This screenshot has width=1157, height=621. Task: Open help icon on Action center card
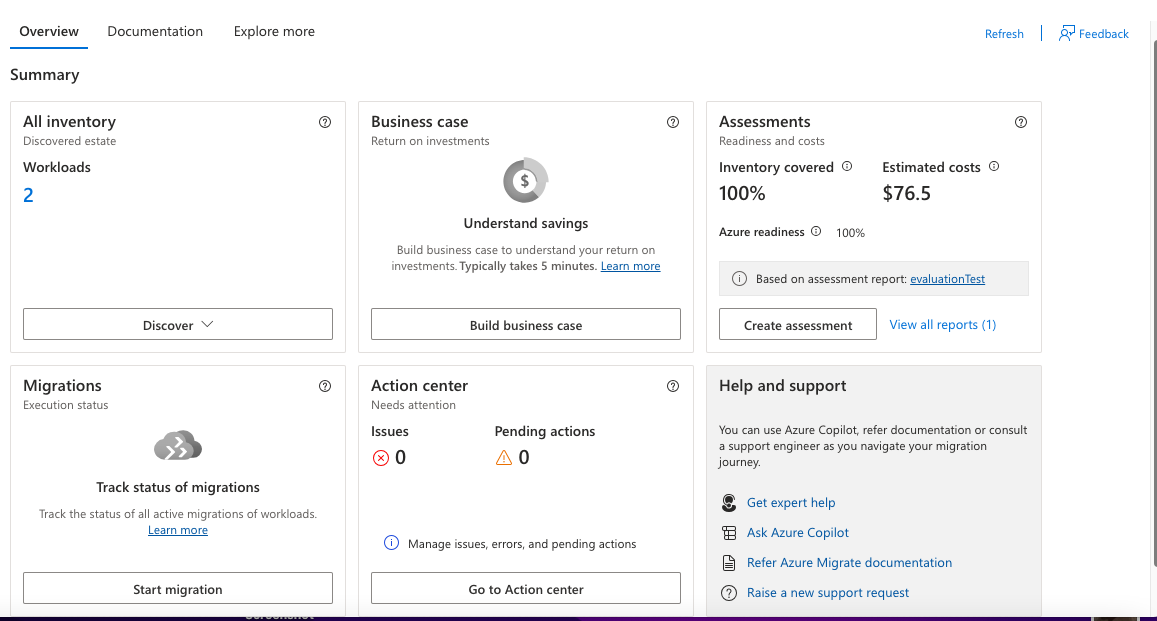[x=673, y=386]
